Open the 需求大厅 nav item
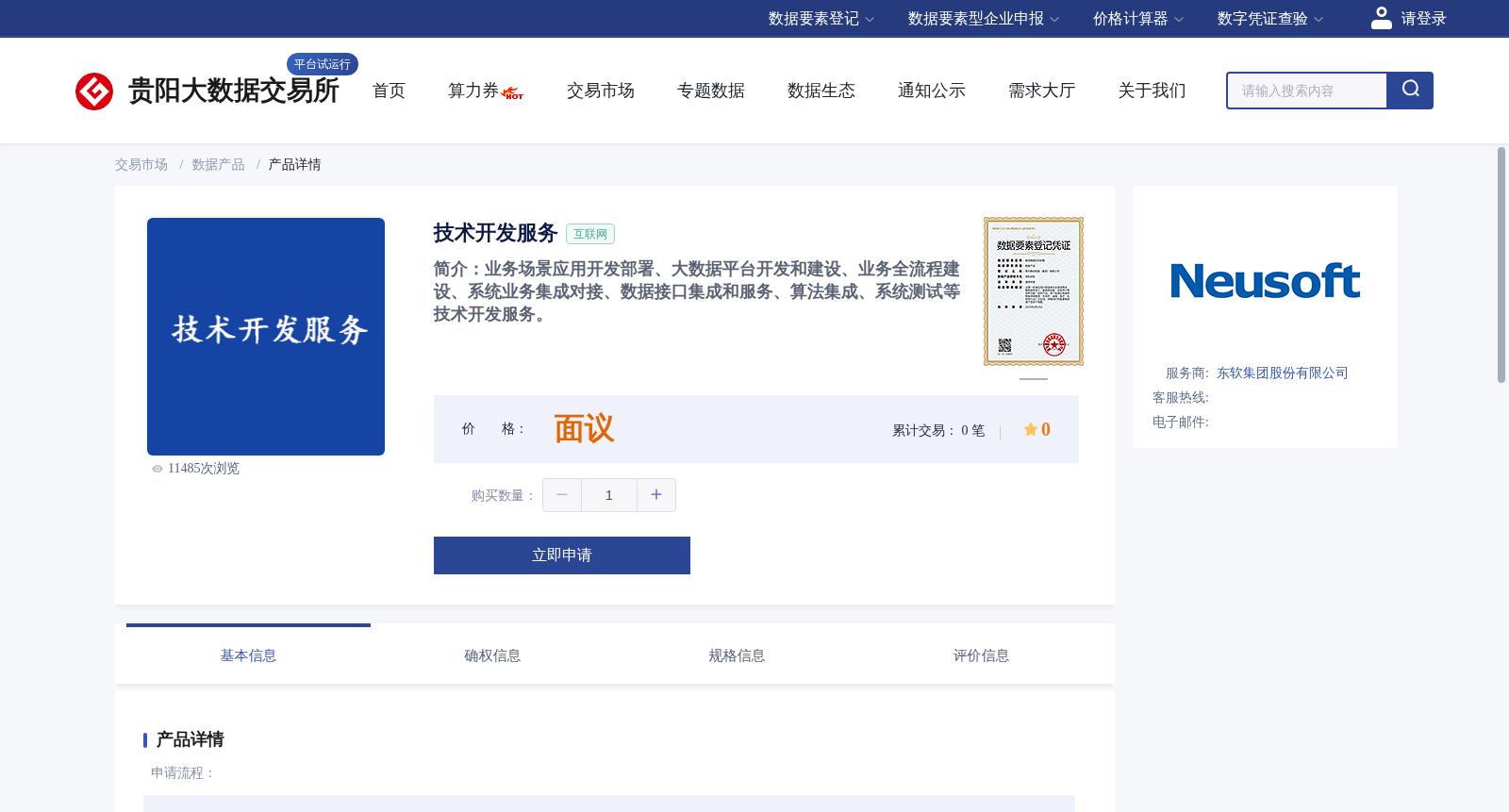Viewport: 1509px width, 812px height. click(x=1042, y=91)
